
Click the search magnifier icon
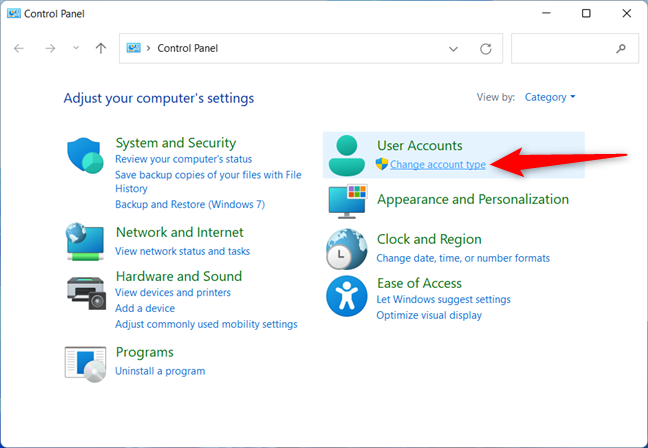(x=621, y=49)
